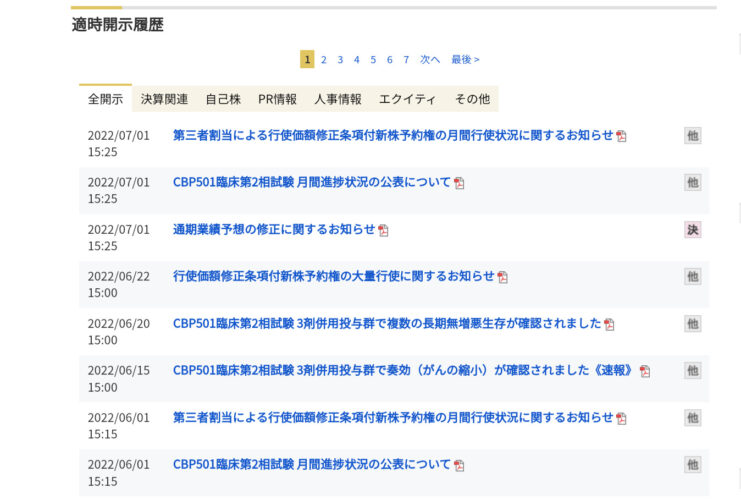Go to page 6
Viewport: 741px width, 500px height.
click(x=389, y=60)
